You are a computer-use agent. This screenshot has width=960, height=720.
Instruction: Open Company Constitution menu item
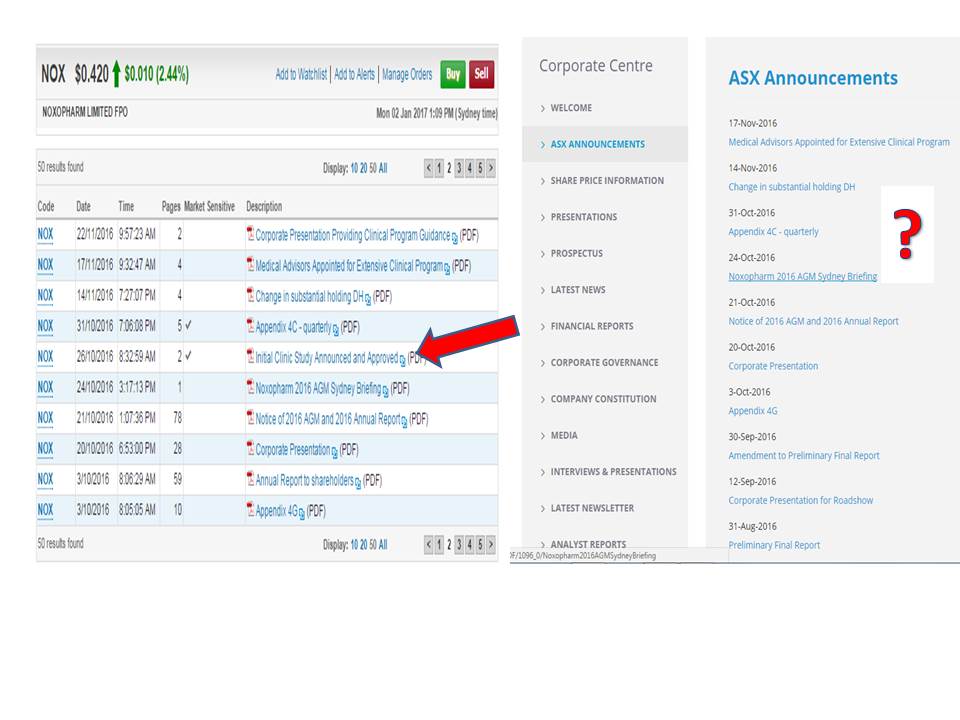coord(603,399)
